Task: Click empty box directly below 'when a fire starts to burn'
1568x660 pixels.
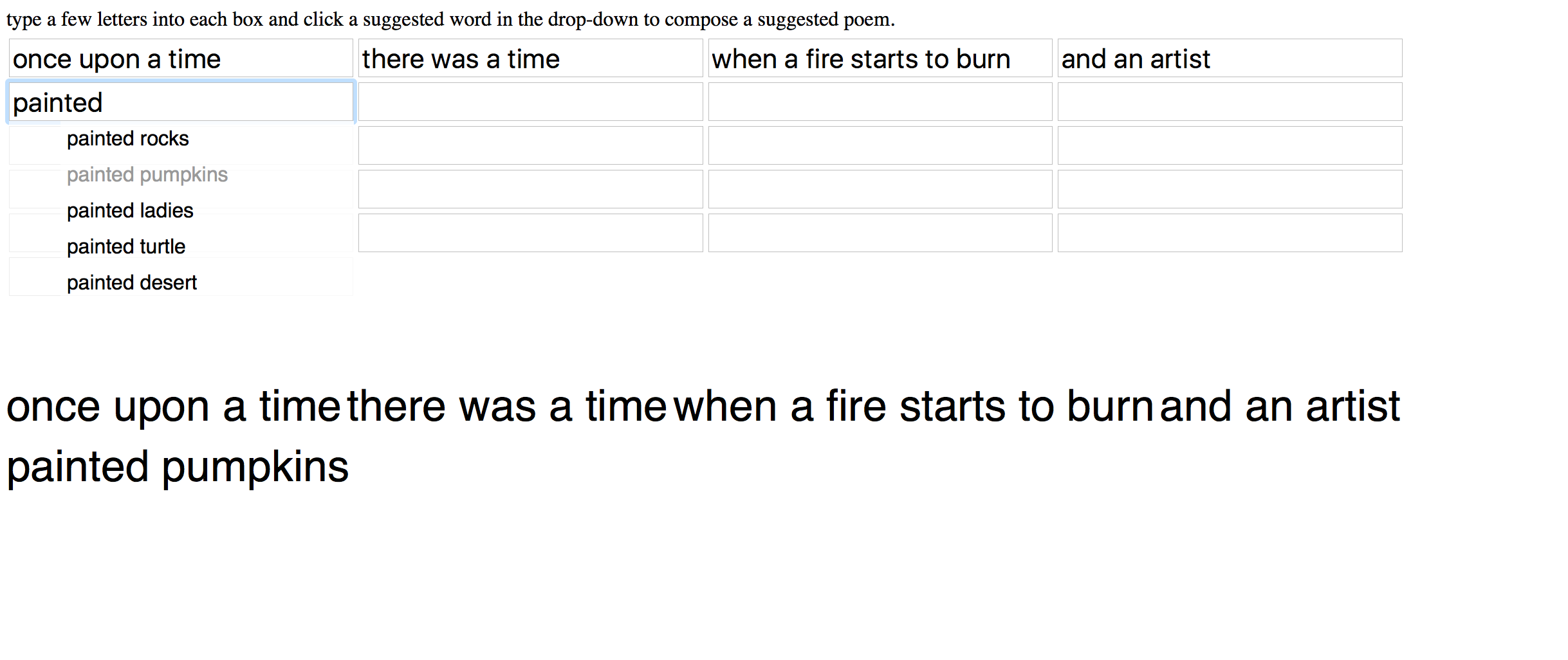Action: 880,102
